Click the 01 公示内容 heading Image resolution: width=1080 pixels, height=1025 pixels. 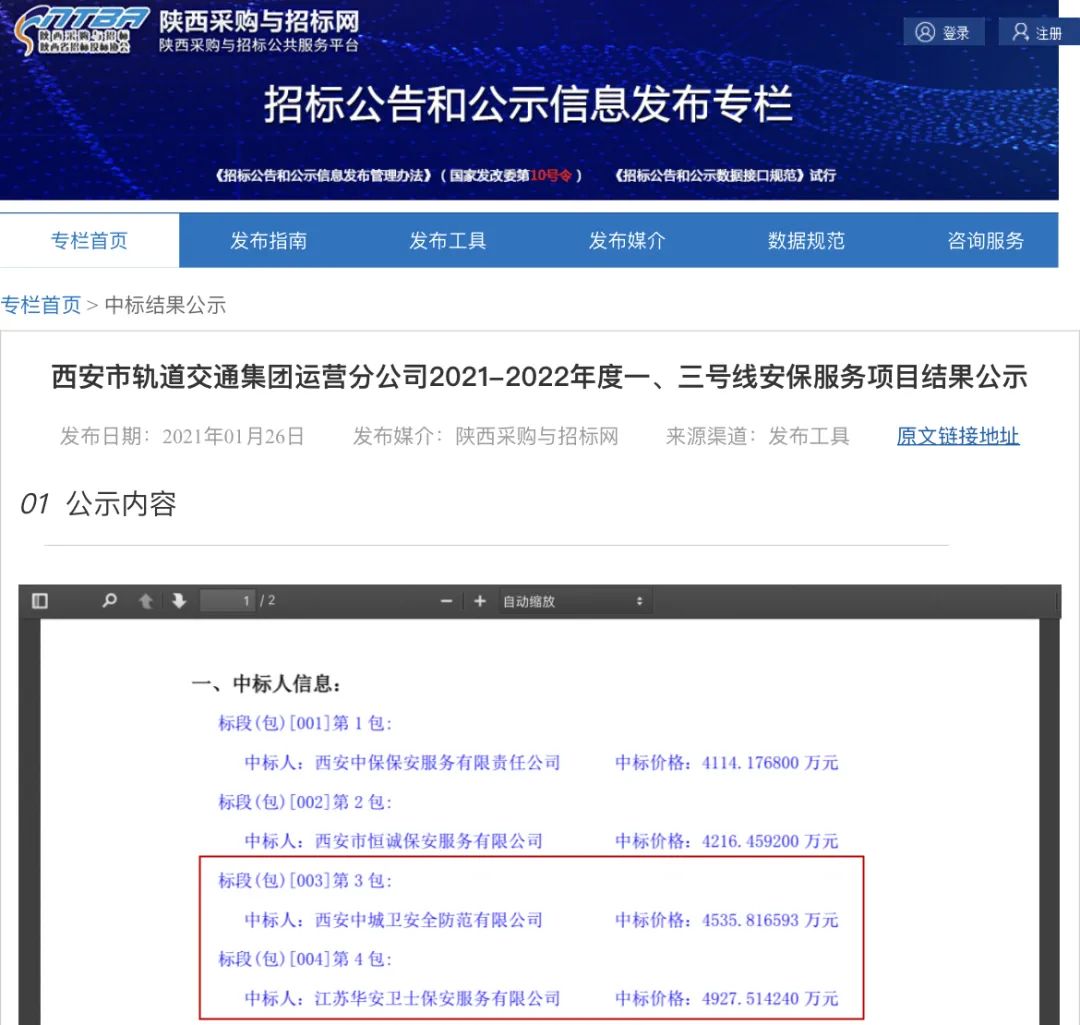(98, 504)
